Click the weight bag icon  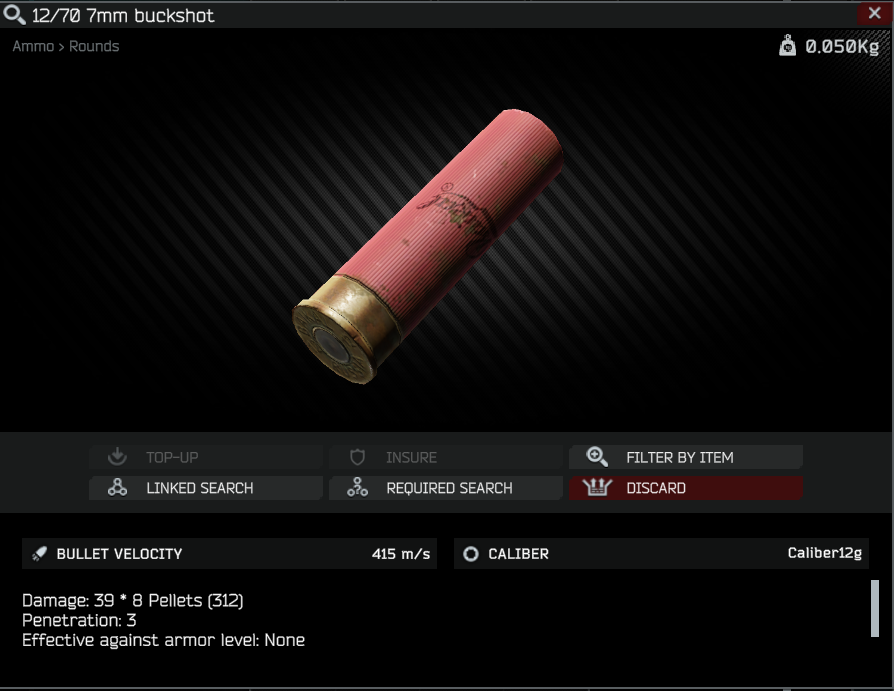tap(787, 45)
